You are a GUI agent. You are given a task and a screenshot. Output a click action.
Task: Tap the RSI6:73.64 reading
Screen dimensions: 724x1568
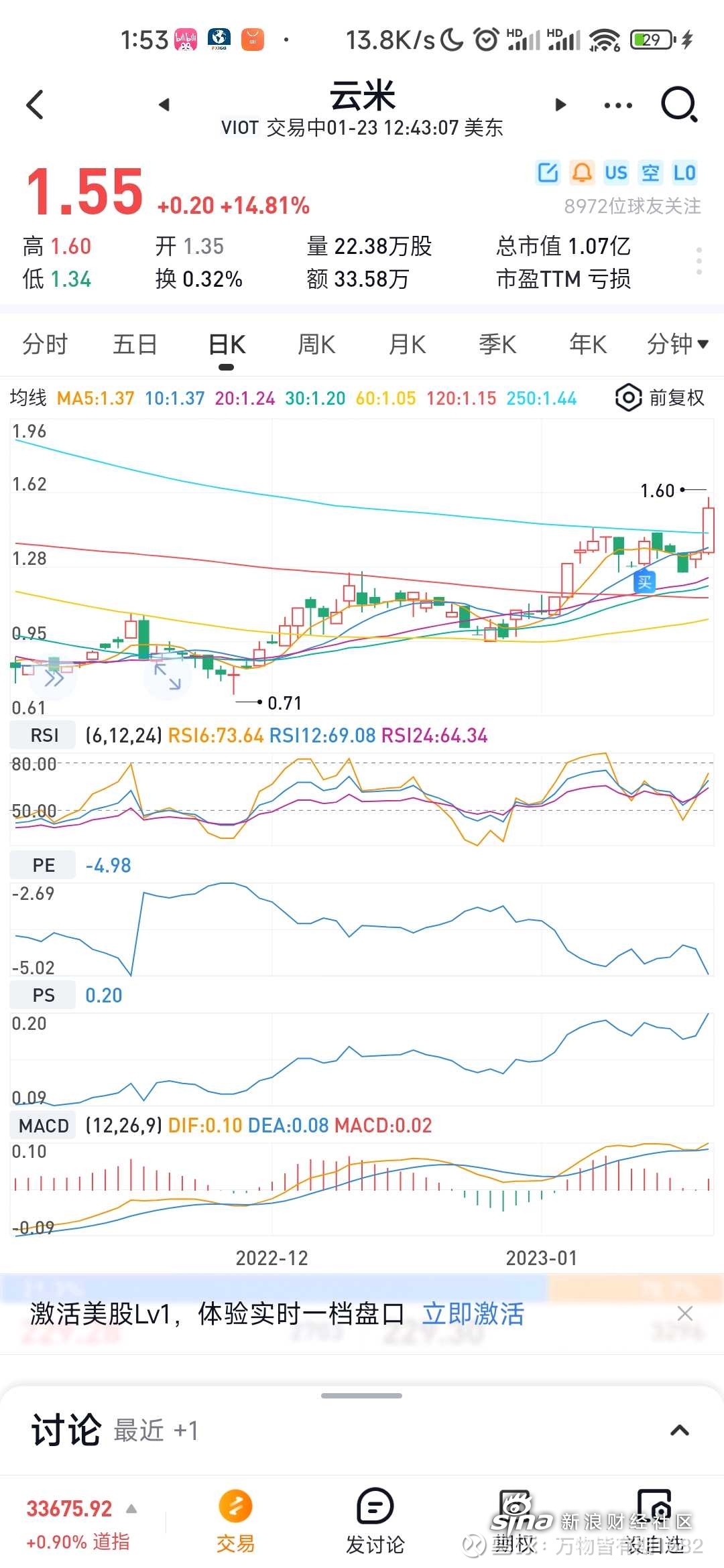pos(215,735)
